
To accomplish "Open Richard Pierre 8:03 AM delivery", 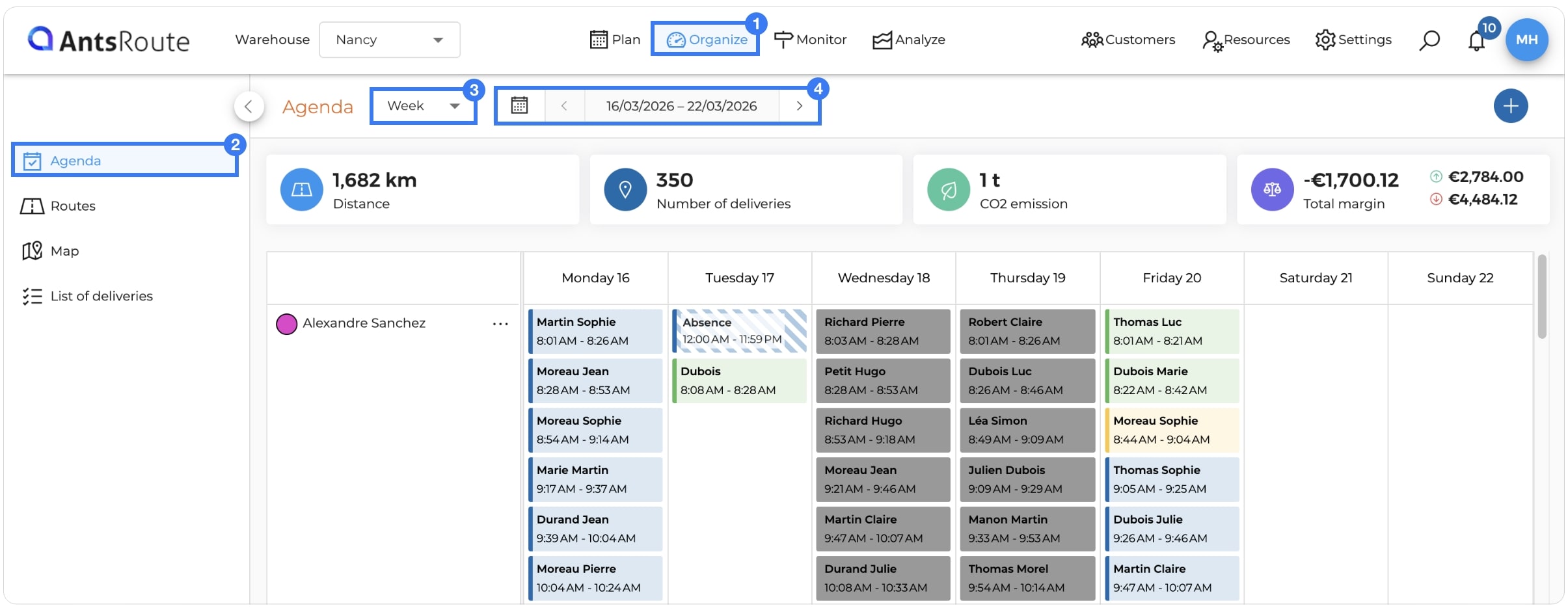I will (883, 332).
